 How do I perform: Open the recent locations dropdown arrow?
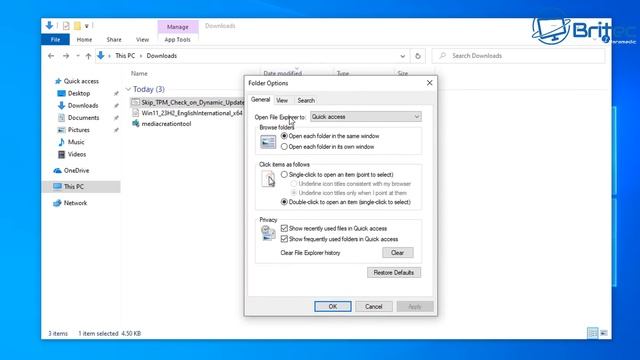(78, 56)
